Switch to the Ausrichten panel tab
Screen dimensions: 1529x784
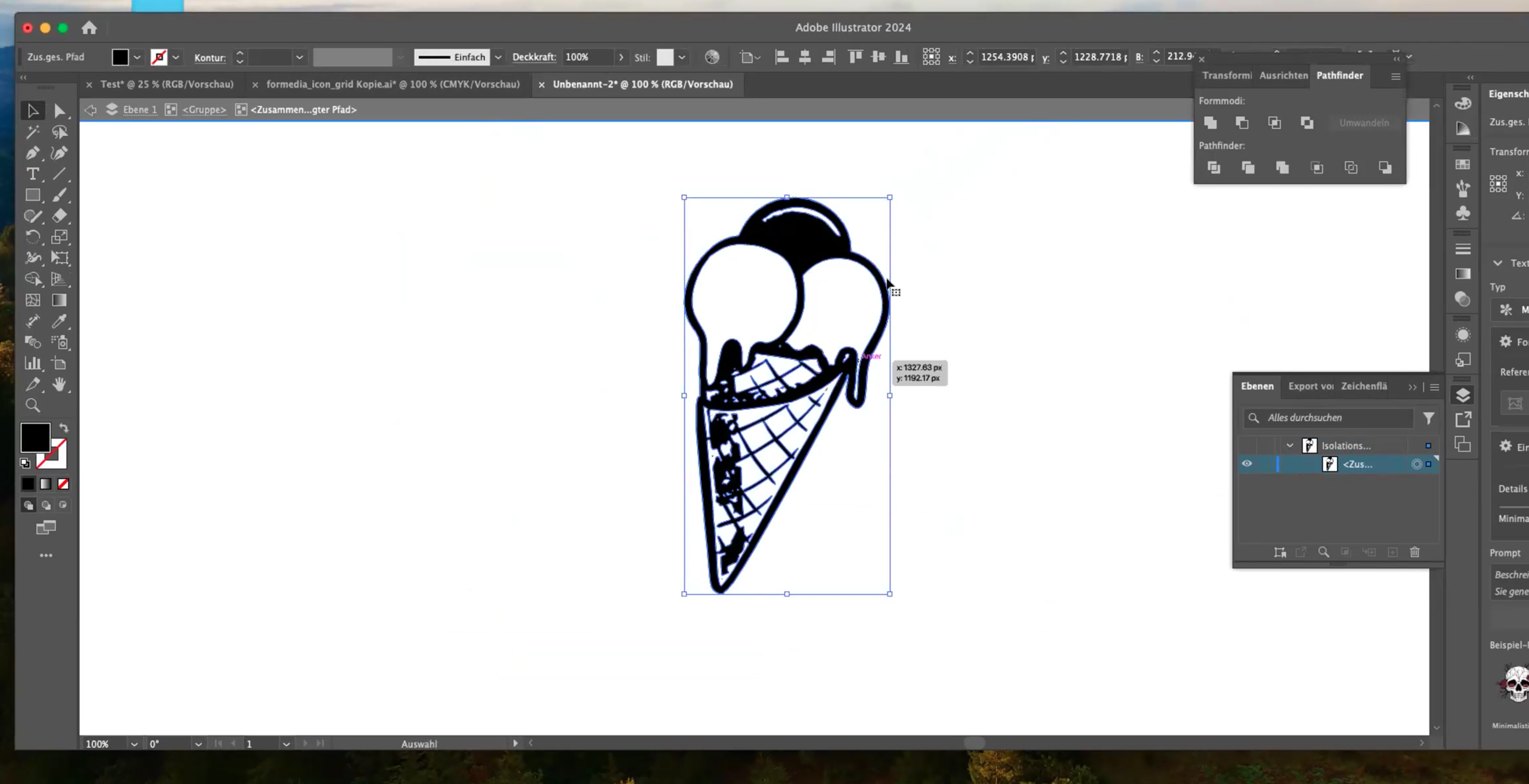click(x=1283, y=75)
